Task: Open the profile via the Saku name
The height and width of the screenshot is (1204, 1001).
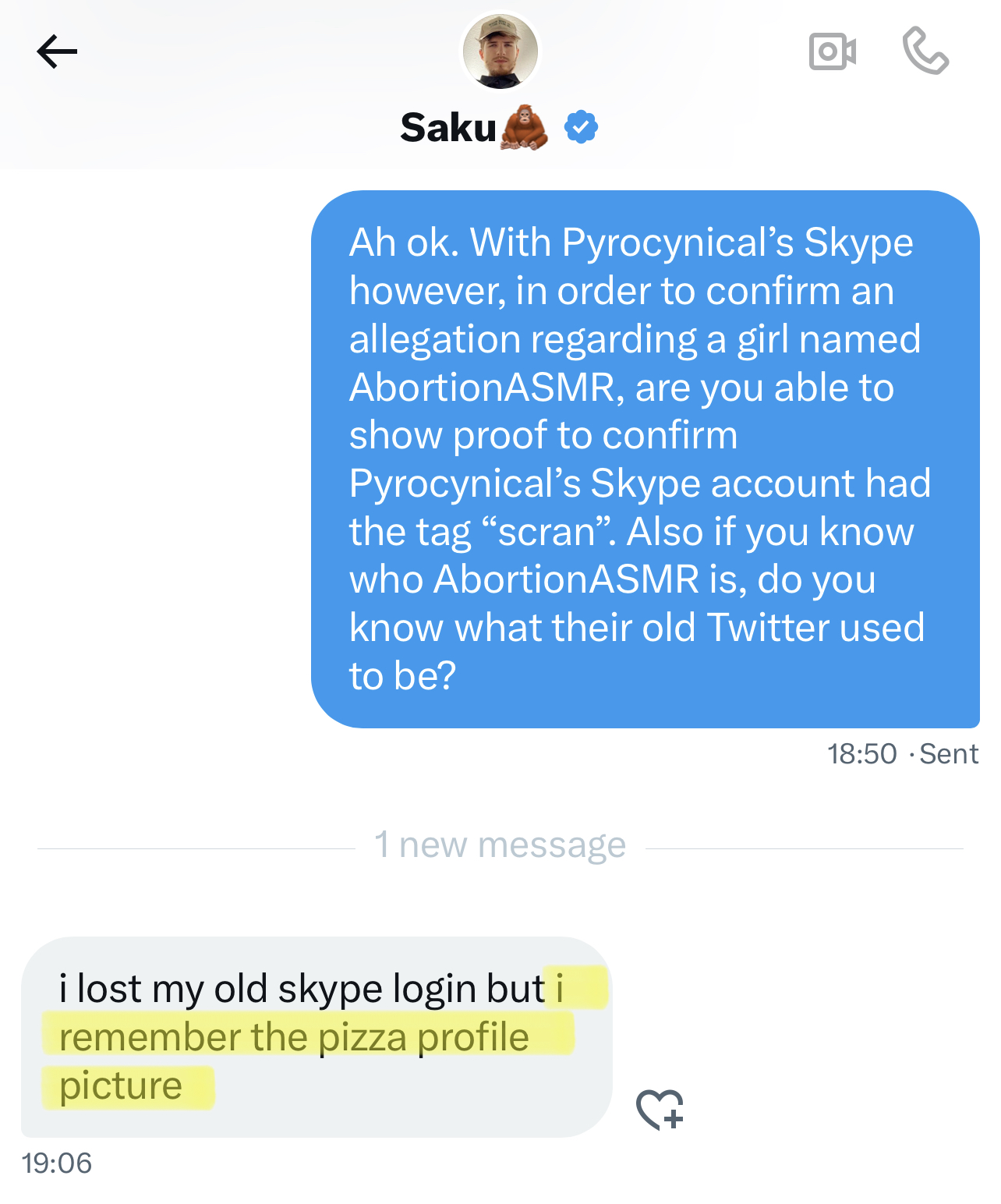Action: pyautogui.click(x=447, y=127)
